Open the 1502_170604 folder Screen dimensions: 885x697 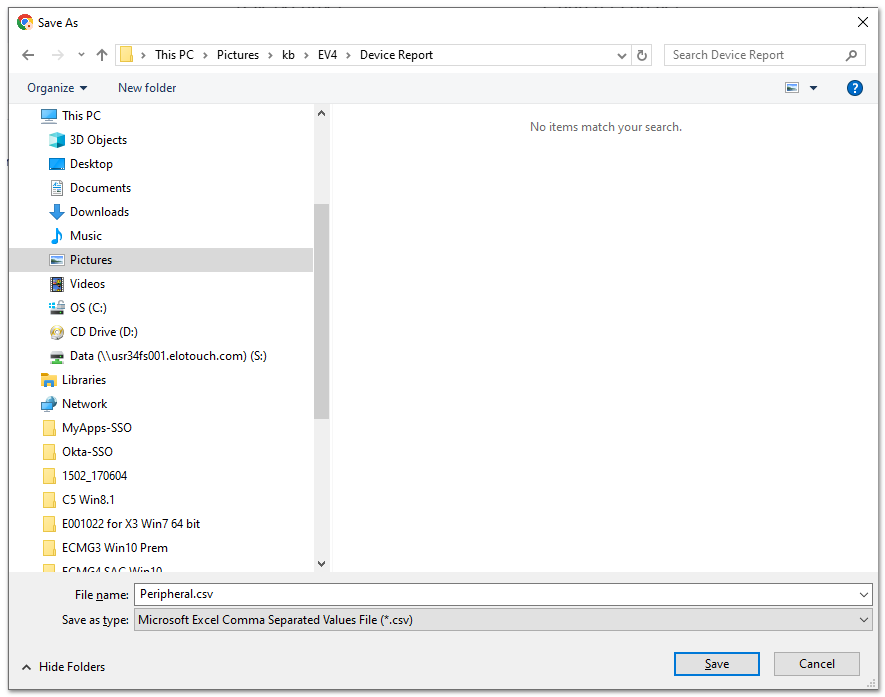[x=94, y=476]
